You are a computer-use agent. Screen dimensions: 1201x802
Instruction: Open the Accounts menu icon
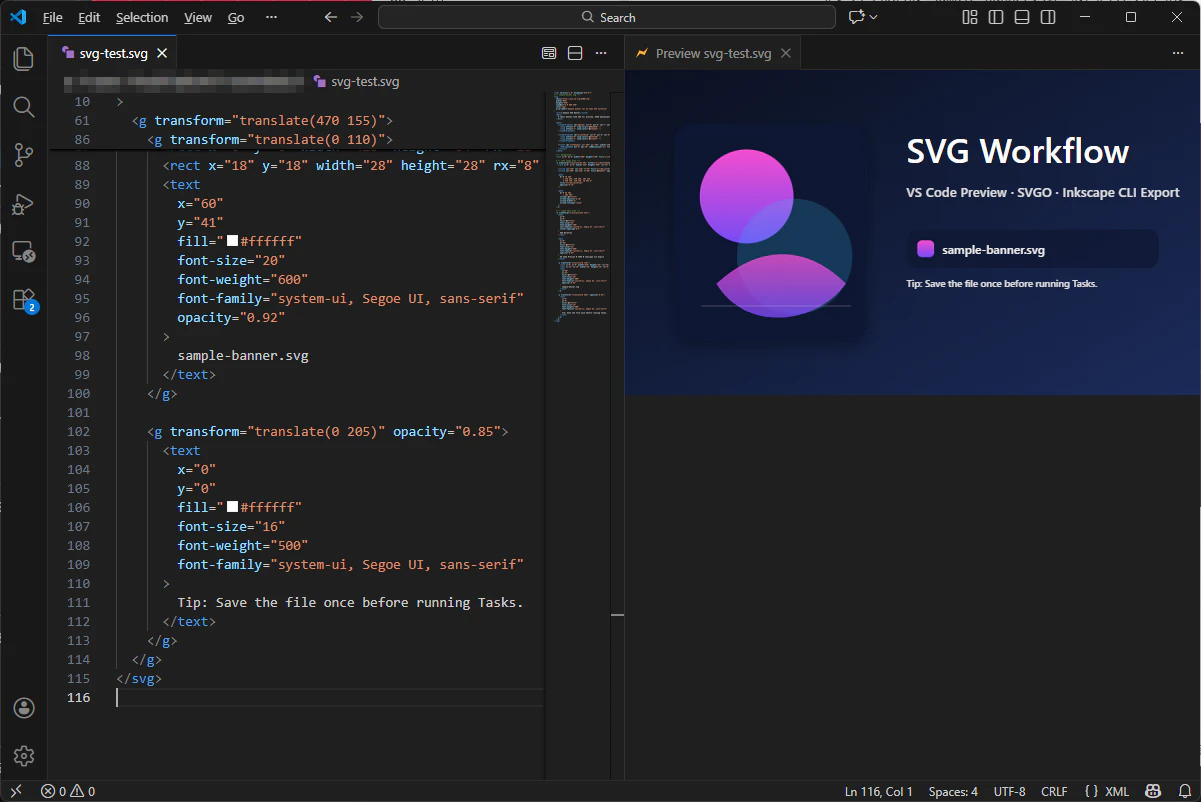pos(24,708)
